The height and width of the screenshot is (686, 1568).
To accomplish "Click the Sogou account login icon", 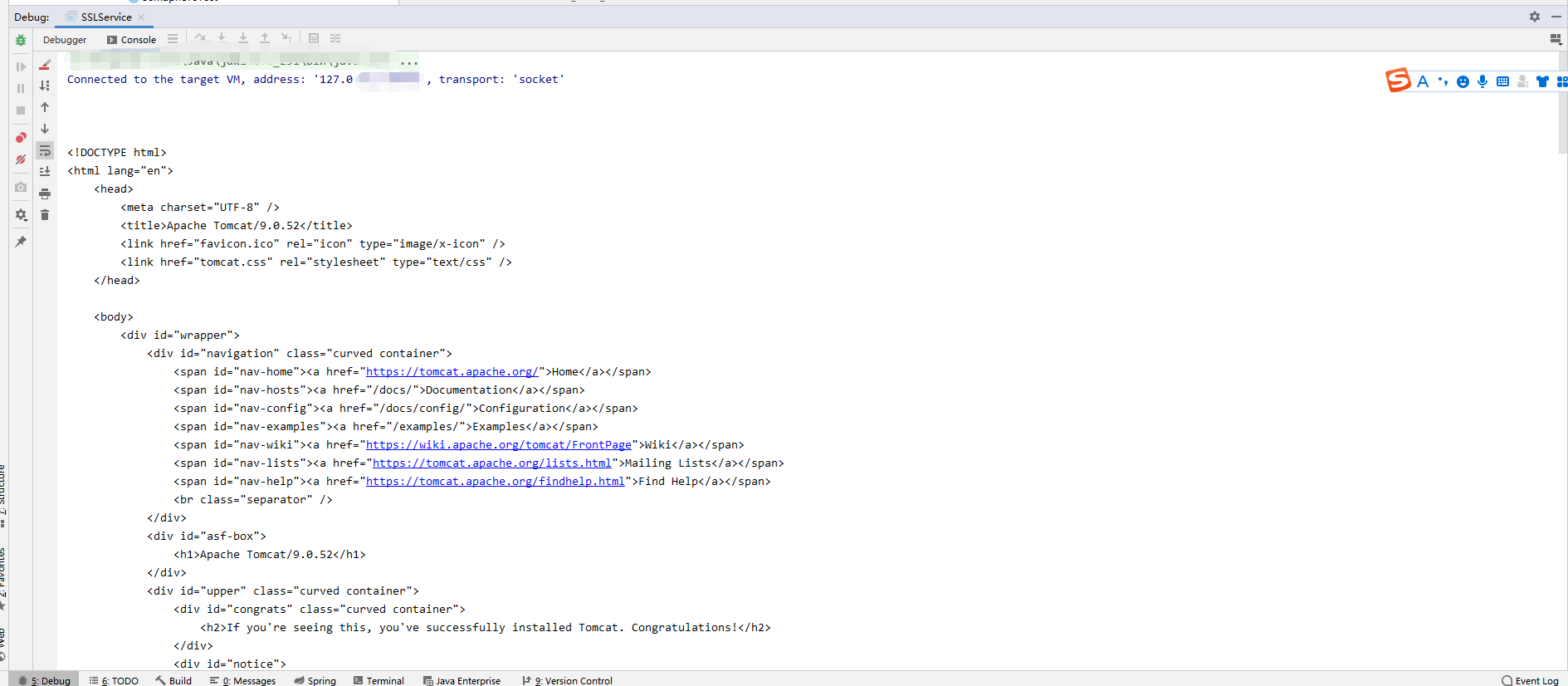I will tap(1522, 81).
